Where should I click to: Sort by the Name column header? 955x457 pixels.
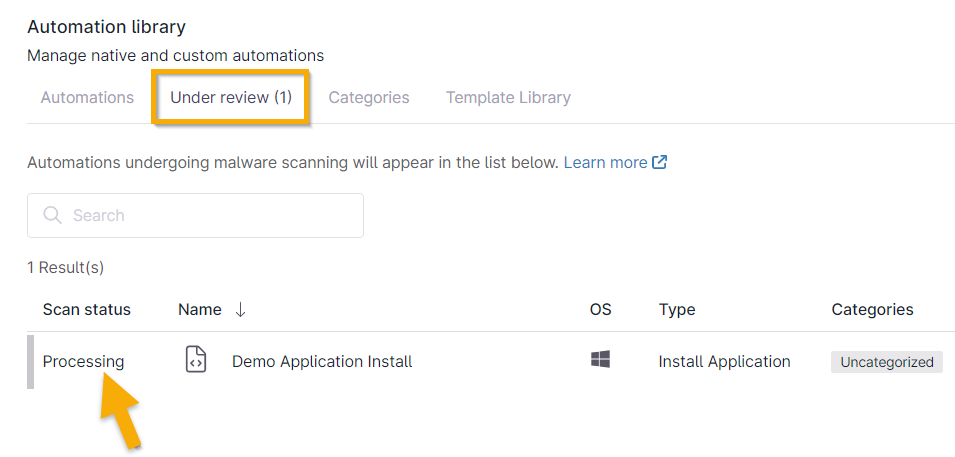pyautogui.click(x=200, y=309)
